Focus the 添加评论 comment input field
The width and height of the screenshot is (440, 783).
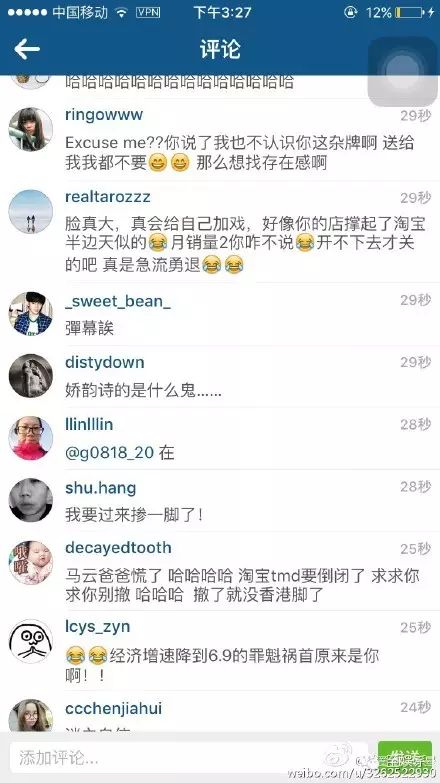click(190, 758)
